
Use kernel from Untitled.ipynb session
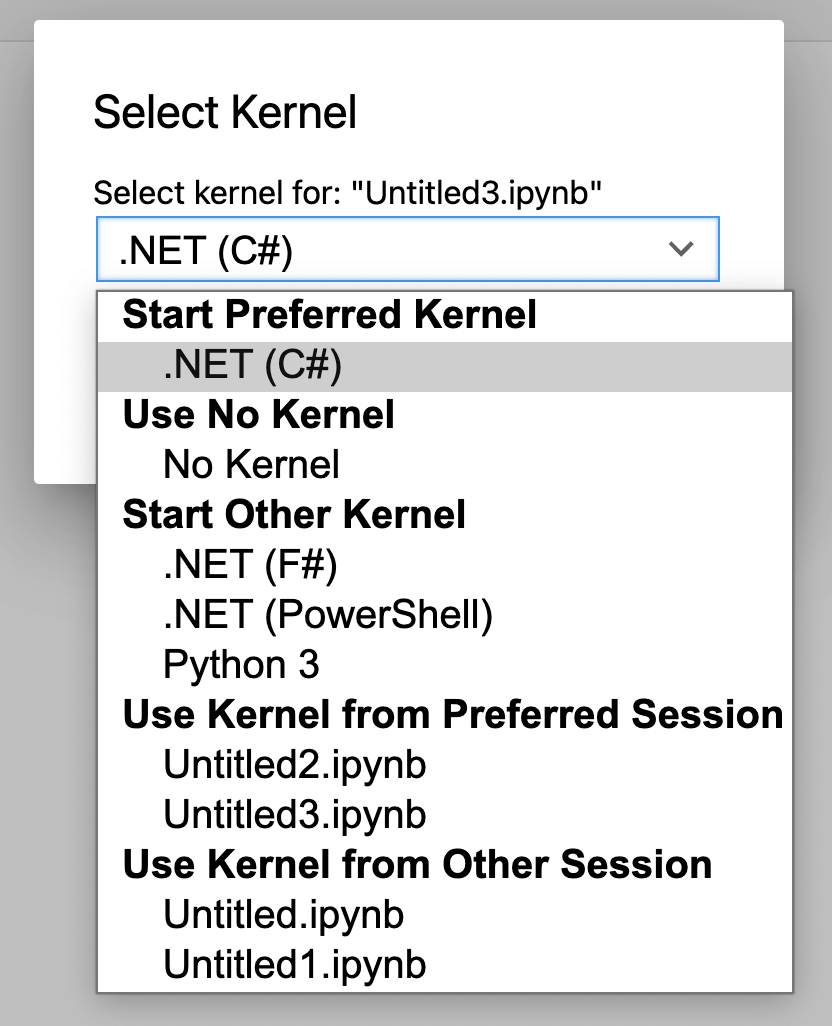pos(284,915)
